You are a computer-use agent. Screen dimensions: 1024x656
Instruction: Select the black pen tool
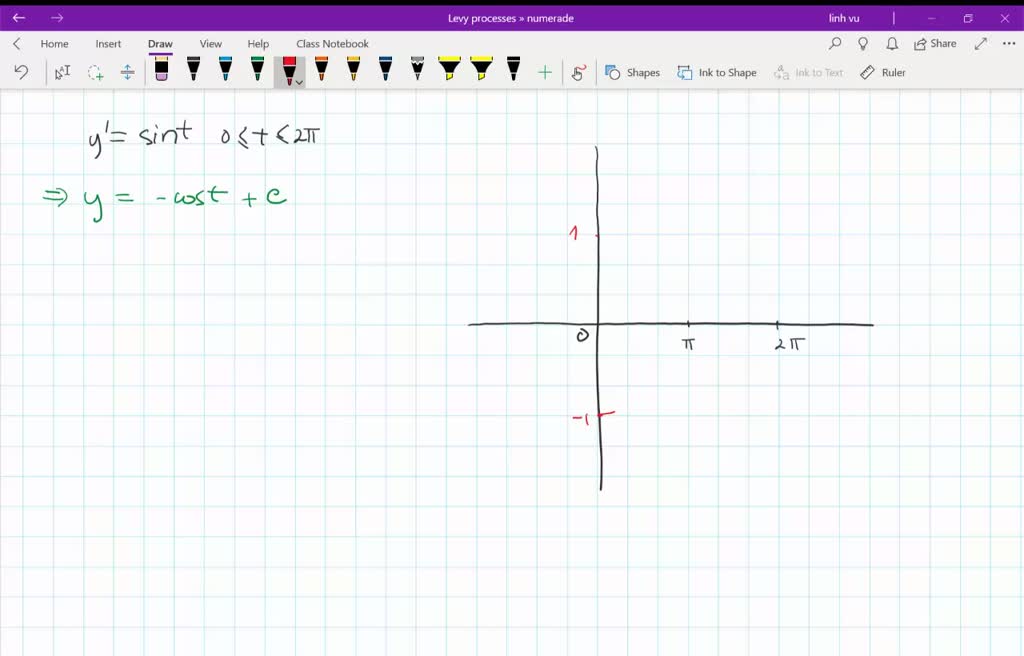pyautogui.click(x=193, y=70)
